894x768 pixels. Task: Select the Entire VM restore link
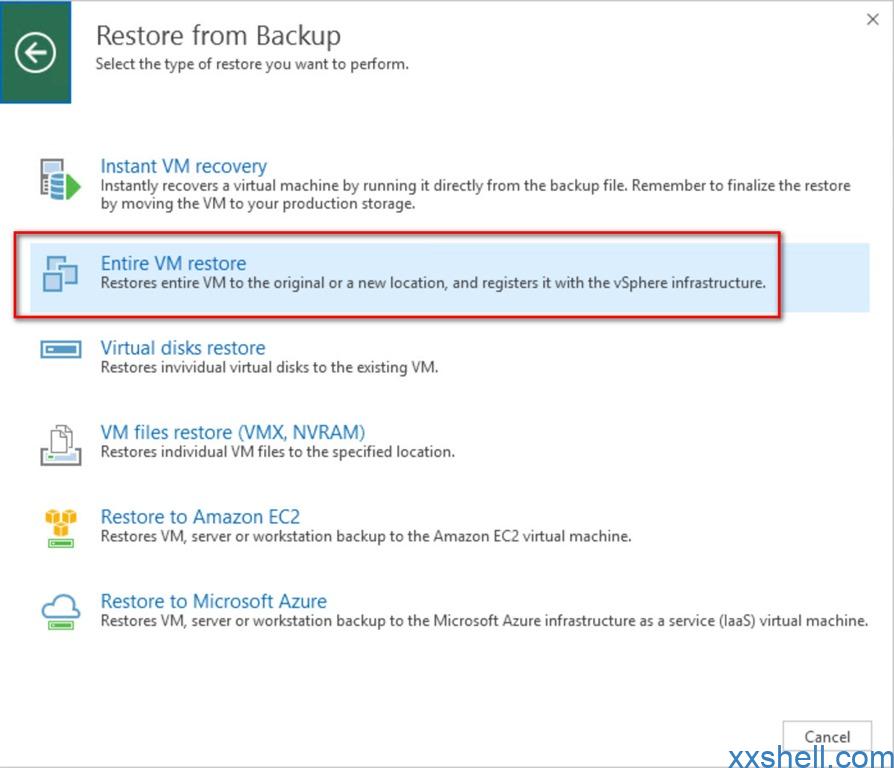click(x=173, y=263)
